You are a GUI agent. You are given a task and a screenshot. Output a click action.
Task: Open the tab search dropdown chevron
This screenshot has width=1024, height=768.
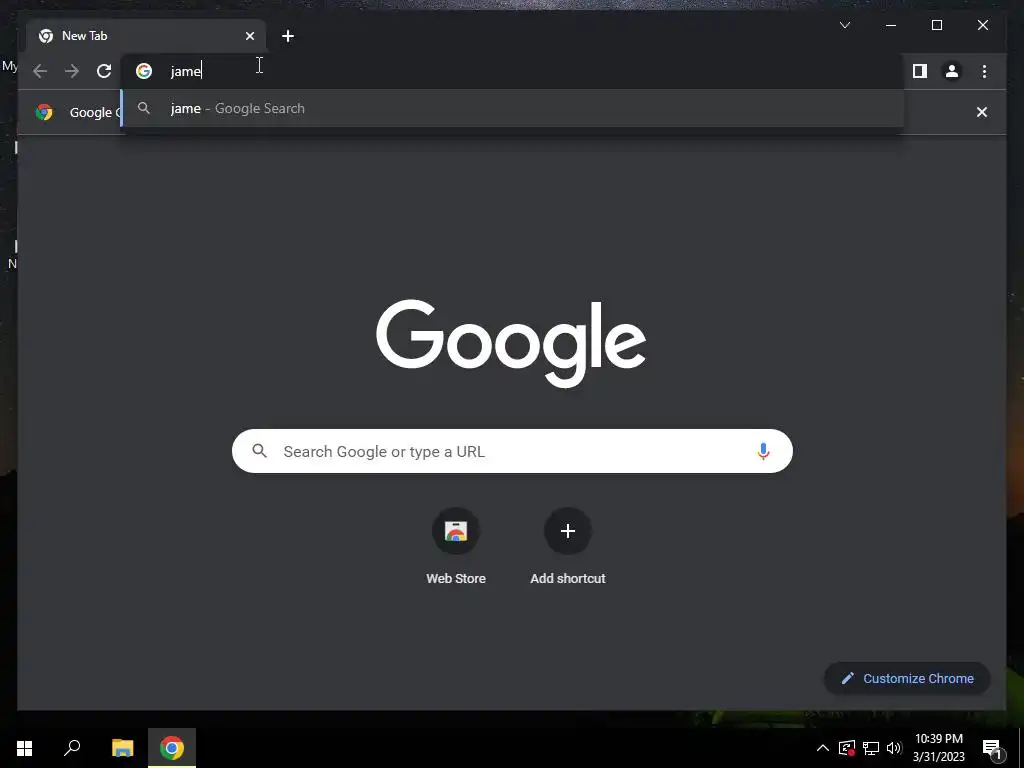844,25
